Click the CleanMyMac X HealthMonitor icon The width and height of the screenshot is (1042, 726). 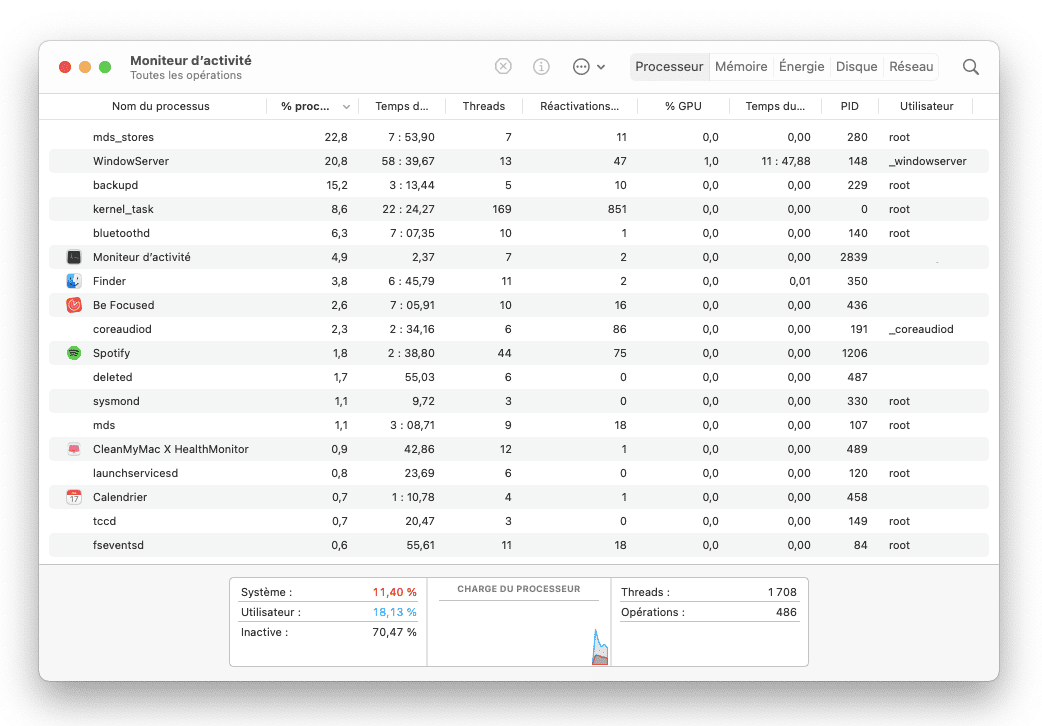74,449
